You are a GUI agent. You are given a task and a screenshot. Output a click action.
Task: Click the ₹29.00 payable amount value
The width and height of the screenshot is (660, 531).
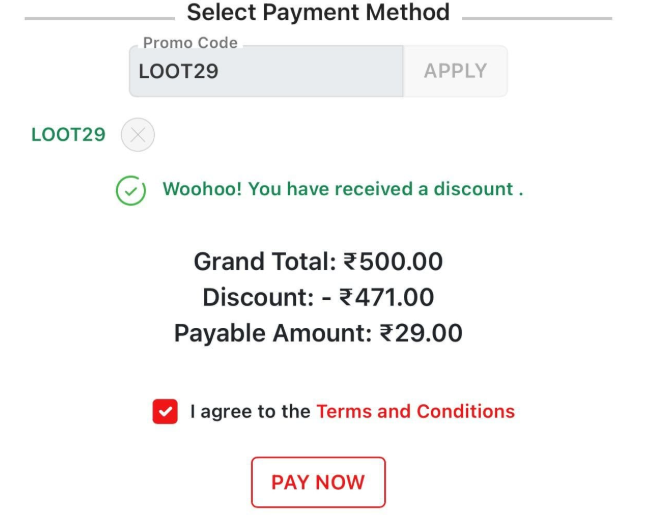coord(421,333)
